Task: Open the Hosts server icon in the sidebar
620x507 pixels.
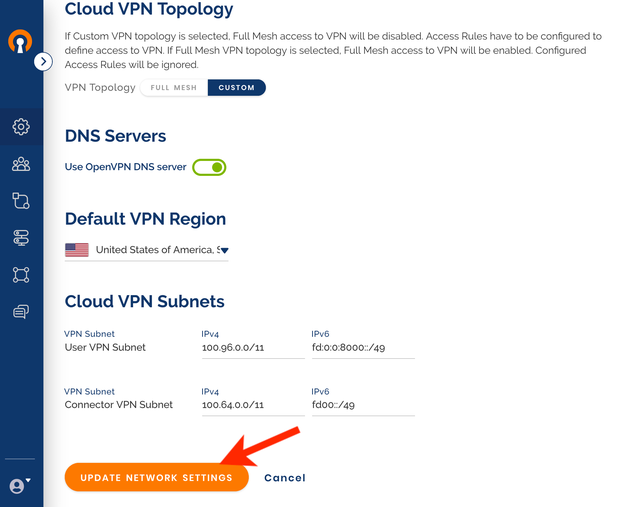Action: coord(21,238)
